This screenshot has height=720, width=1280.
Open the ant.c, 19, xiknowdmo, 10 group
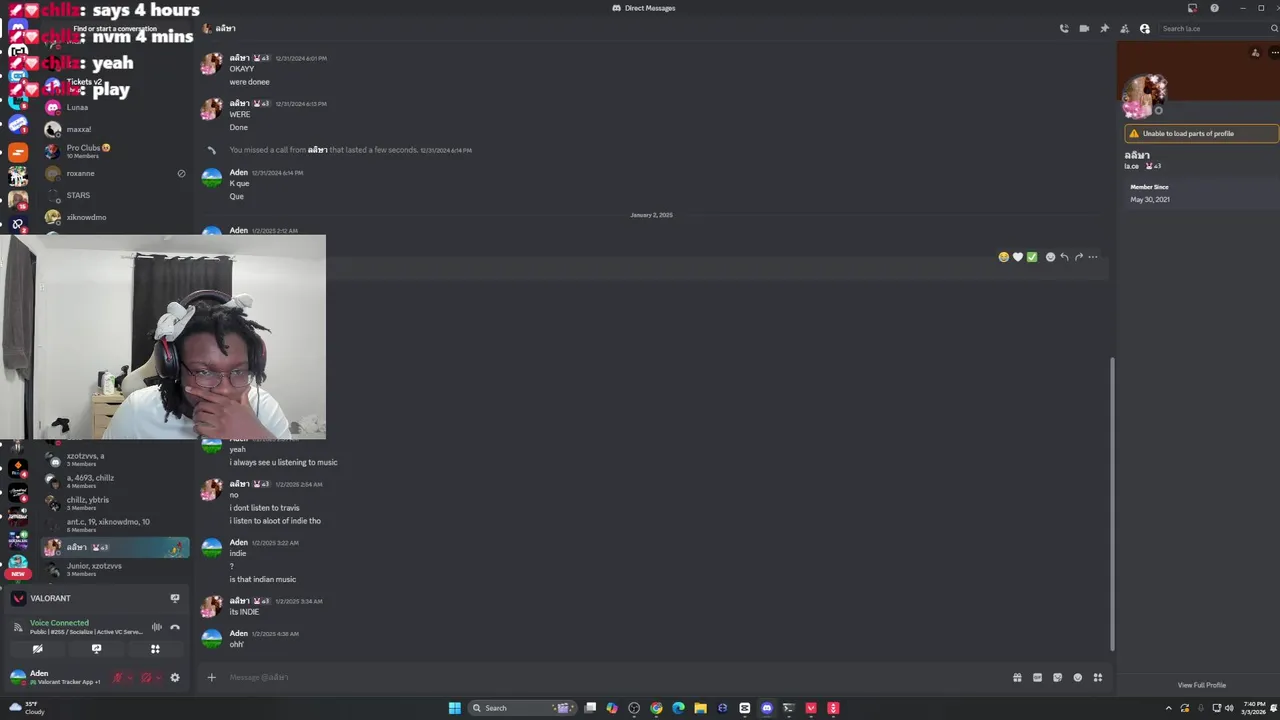[114, 525]
